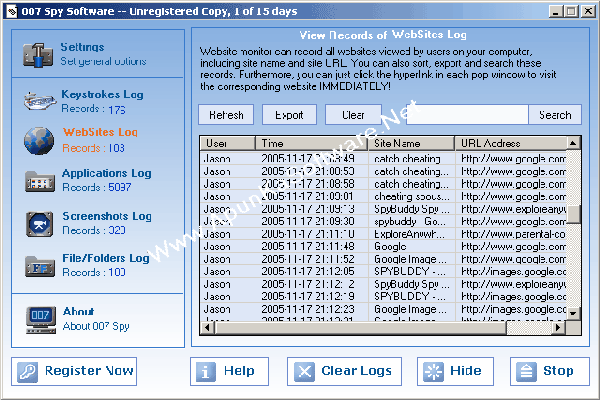The image size is (600, 400).
Task: Click the icon on the Stop button
Action: click(526, 372)
